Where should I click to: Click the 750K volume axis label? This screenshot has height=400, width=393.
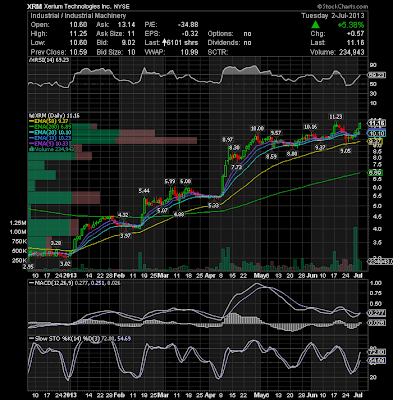(19, 241)
